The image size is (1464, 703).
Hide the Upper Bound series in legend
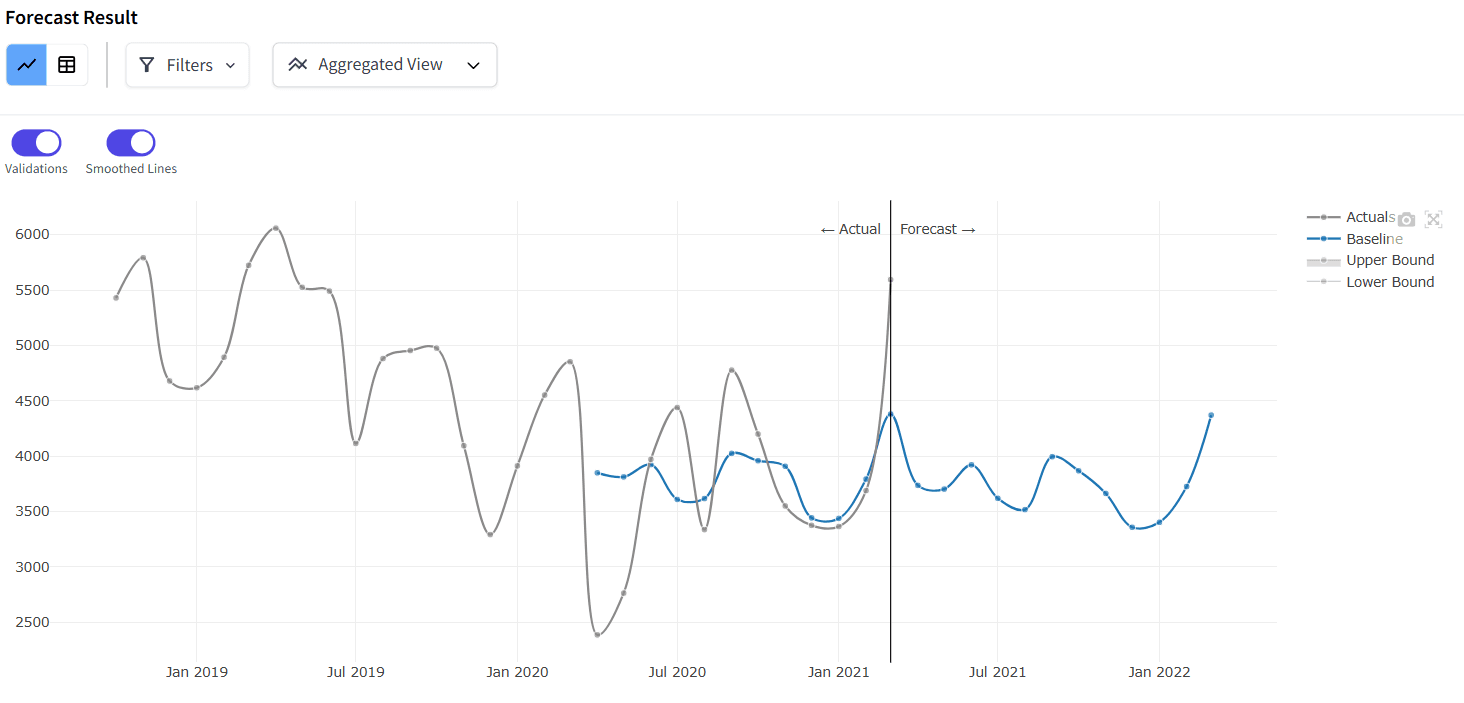(1389, 261)
